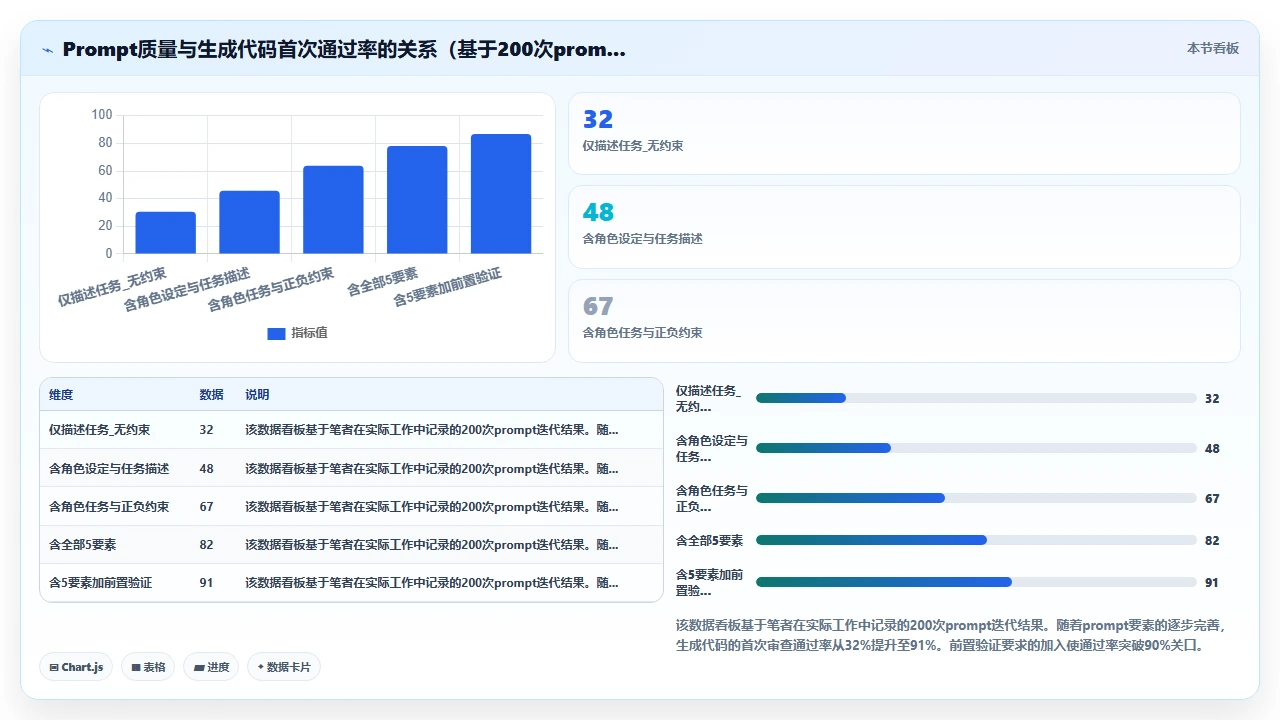Viewport: 1280px width, 720px height.
Task: Click the value 67 in the table
Action: coord(206,506)
